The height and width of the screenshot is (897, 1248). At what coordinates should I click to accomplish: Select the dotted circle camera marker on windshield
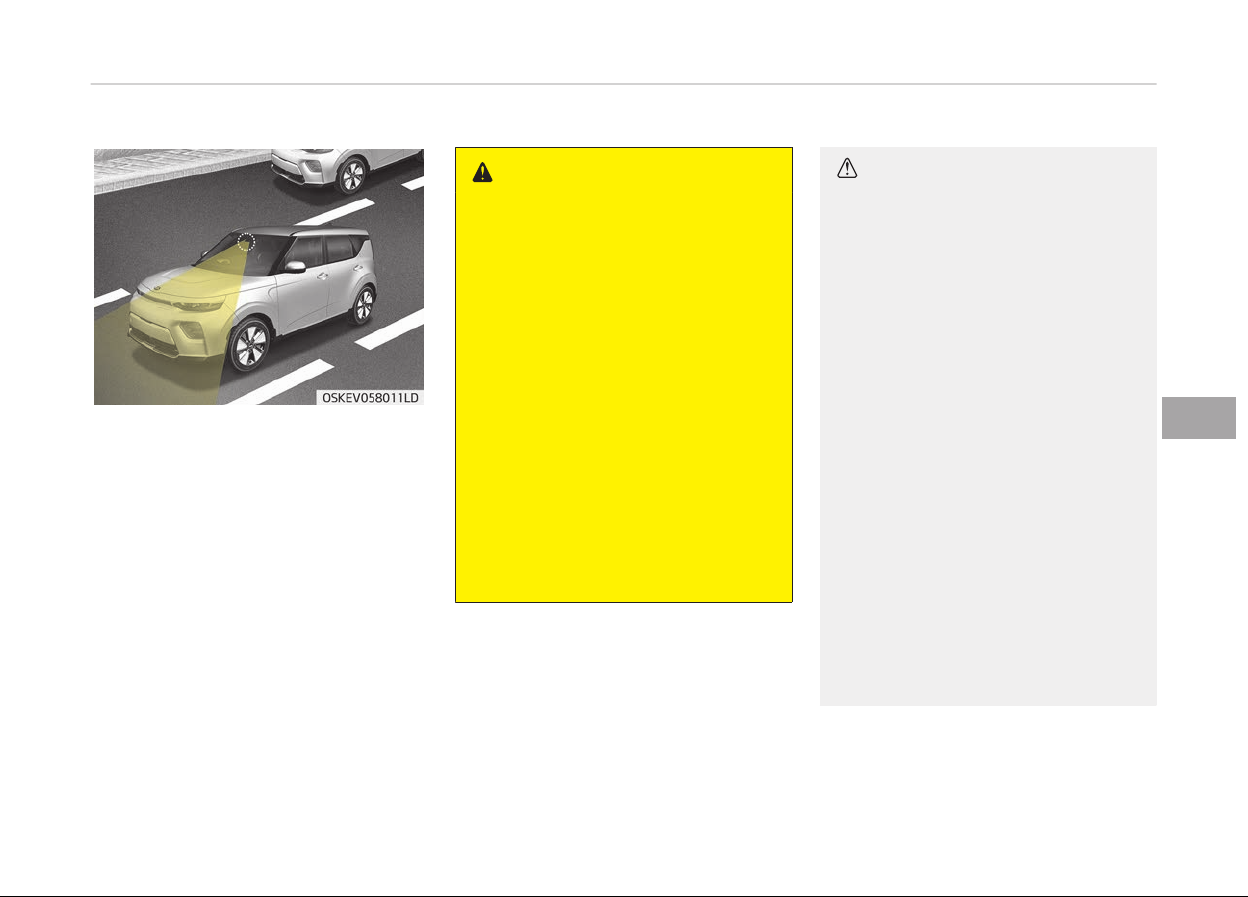pyautogui.click(x=246, y=241)
